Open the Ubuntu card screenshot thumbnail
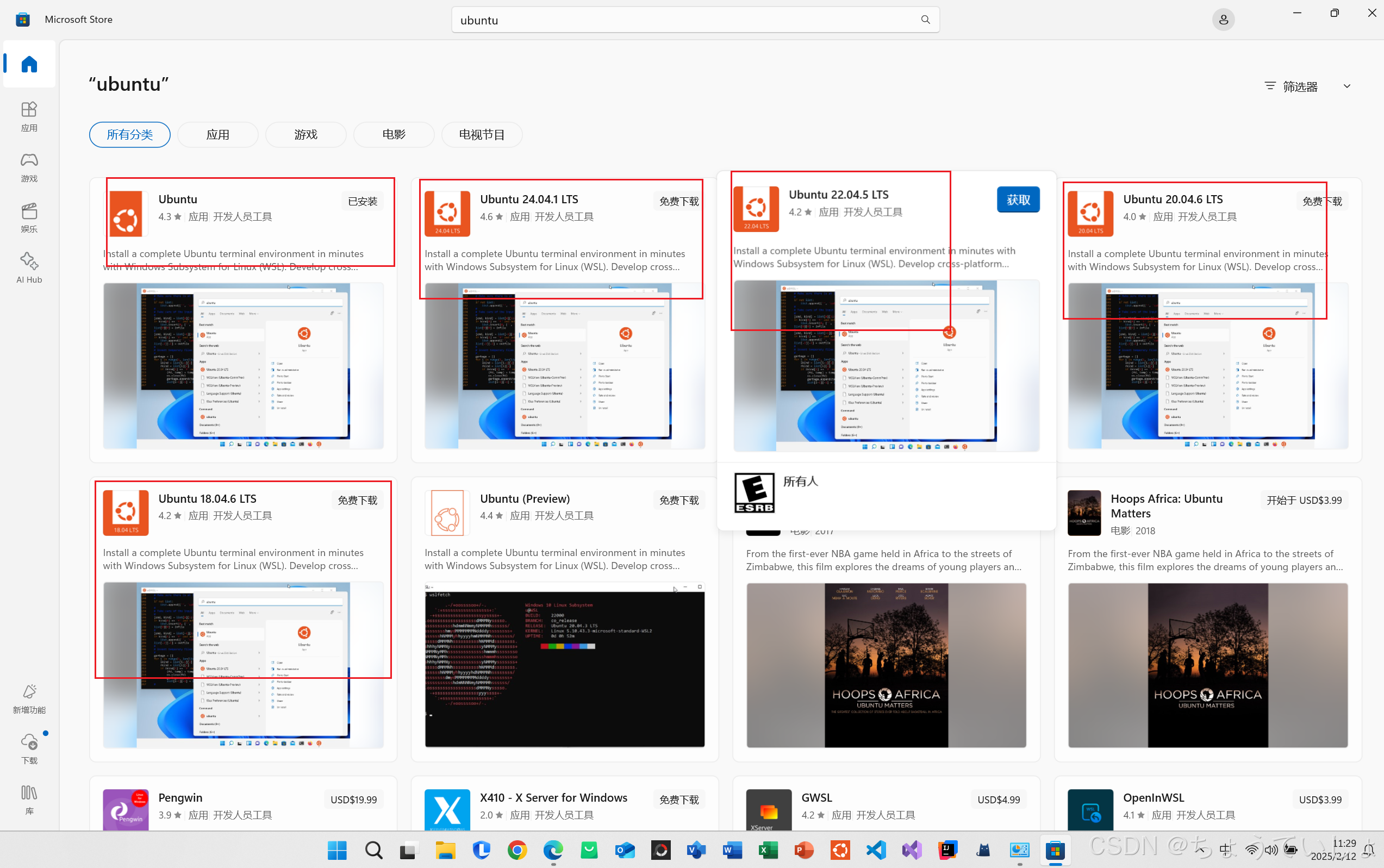Image resolution: width=1384 pixels, height=868 pixels. [244, 366]
